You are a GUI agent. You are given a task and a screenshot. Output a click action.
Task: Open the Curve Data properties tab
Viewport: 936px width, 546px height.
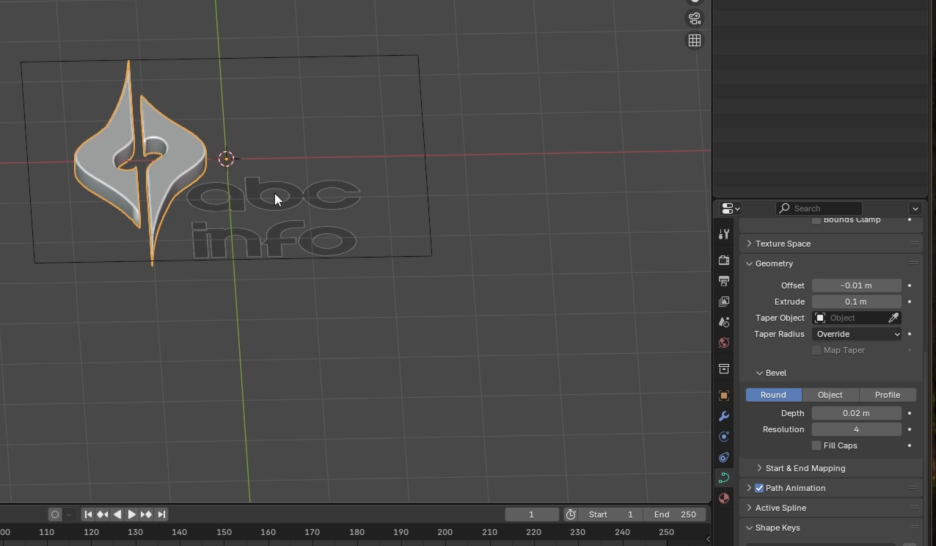coord(724,477)
